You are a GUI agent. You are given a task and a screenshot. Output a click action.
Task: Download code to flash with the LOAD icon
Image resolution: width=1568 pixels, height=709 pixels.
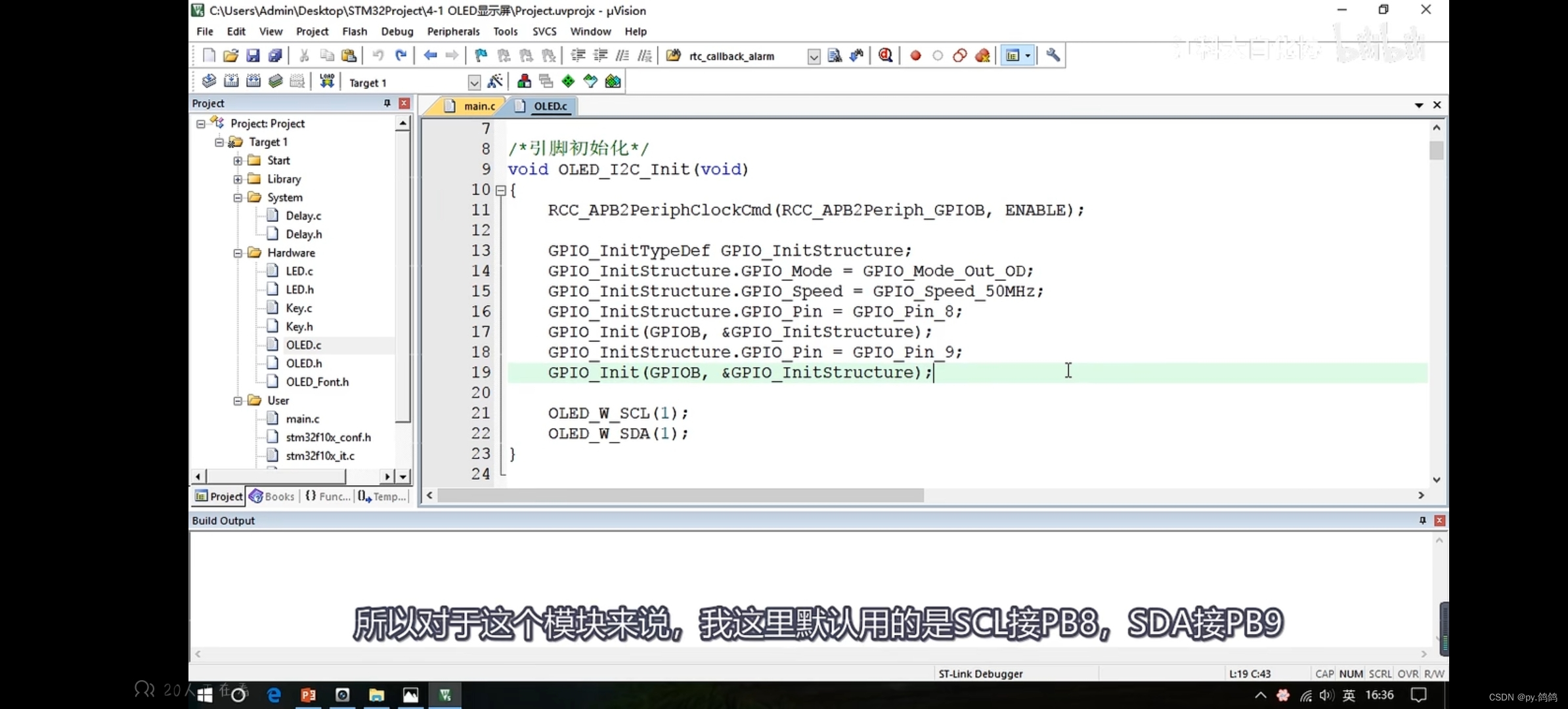click(x=327, y=81)
